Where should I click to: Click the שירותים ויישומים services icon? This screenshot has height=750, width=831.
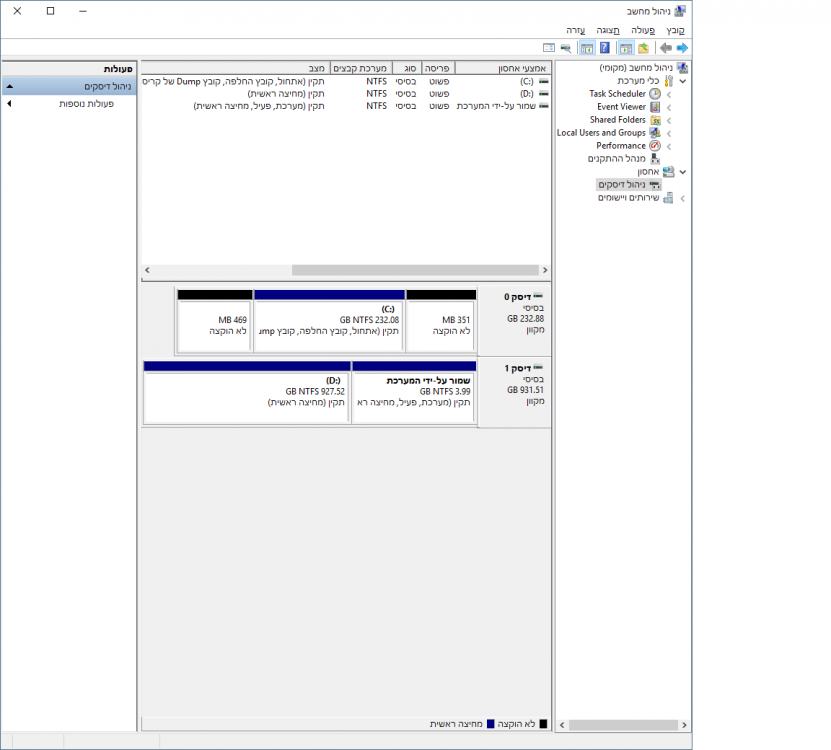click(x=668, y=198)
